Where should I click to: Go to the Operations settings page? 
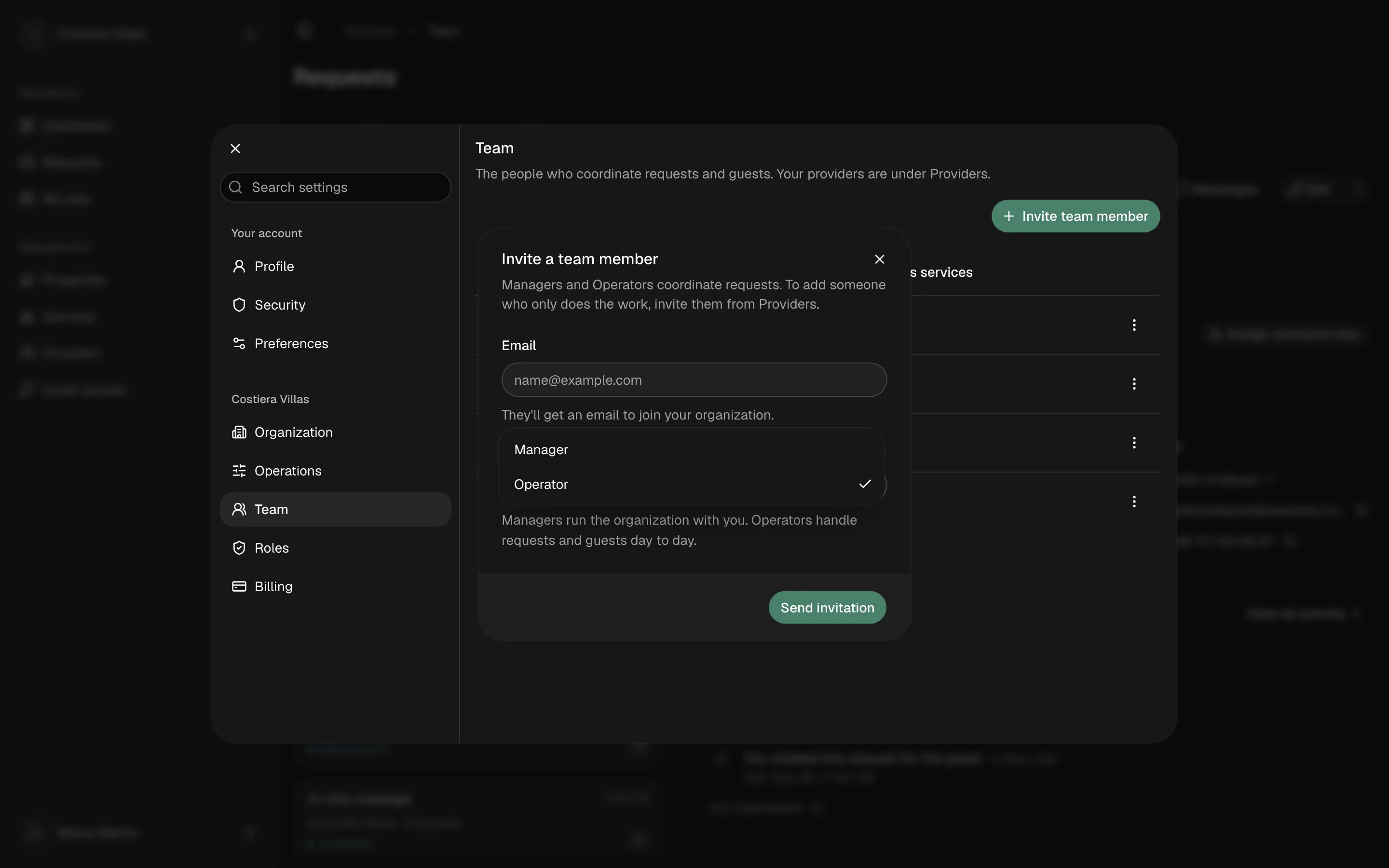(335, 471)
